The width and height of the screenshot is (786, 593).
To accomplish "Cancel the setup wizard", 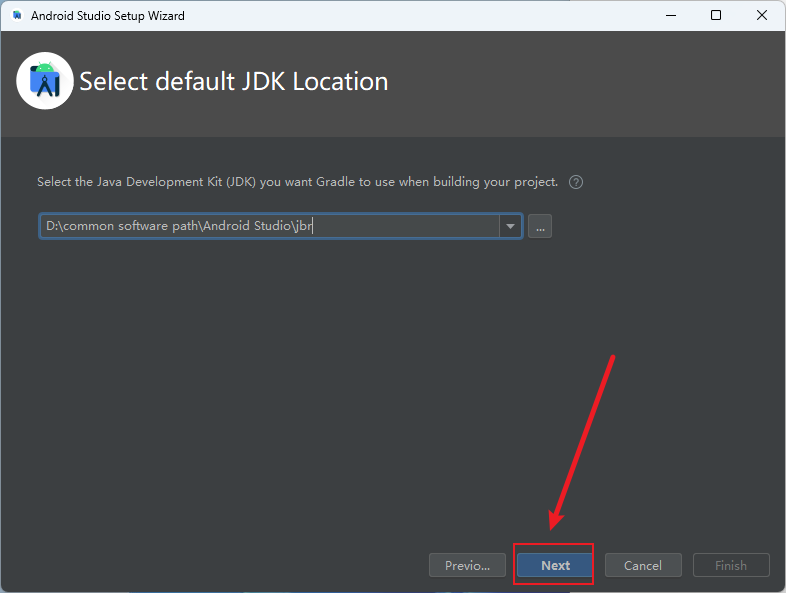I will point(643,565).
